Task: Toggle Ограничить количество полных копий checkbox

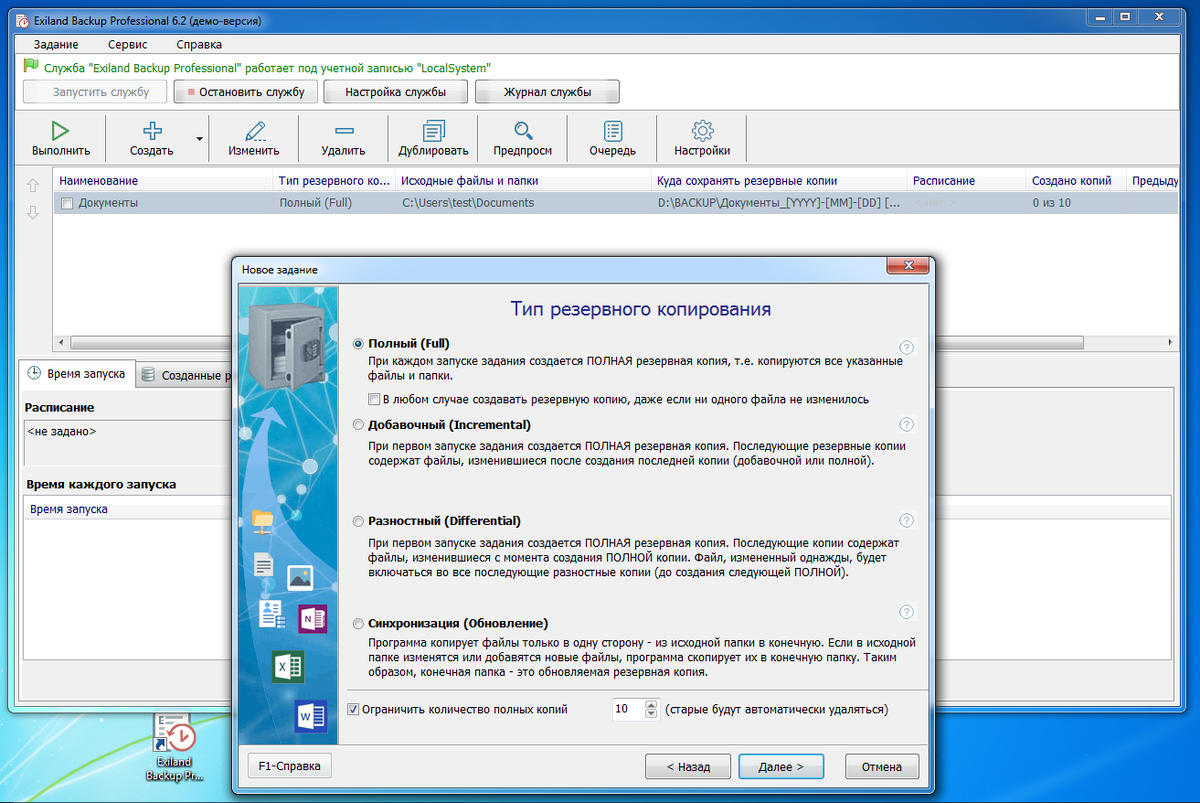Action: [353, 709]
